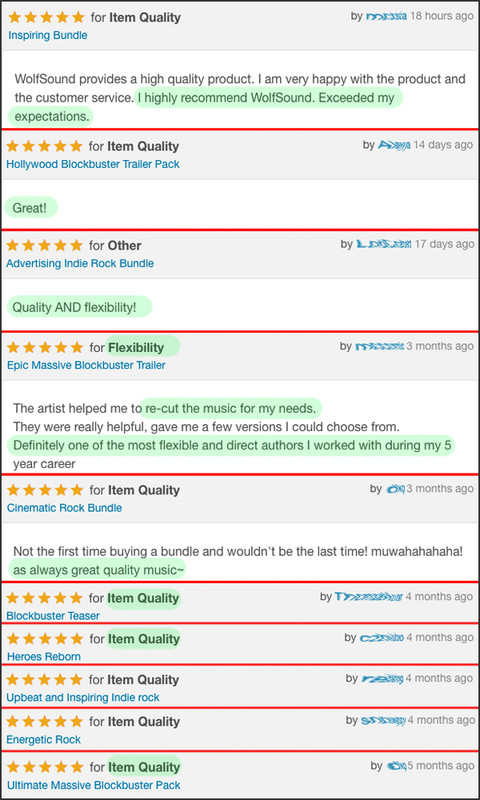This screenshot has height=800, width=480.
Task: Open Advertising Indie Rock Bundle link
Action: coord(80,263)
